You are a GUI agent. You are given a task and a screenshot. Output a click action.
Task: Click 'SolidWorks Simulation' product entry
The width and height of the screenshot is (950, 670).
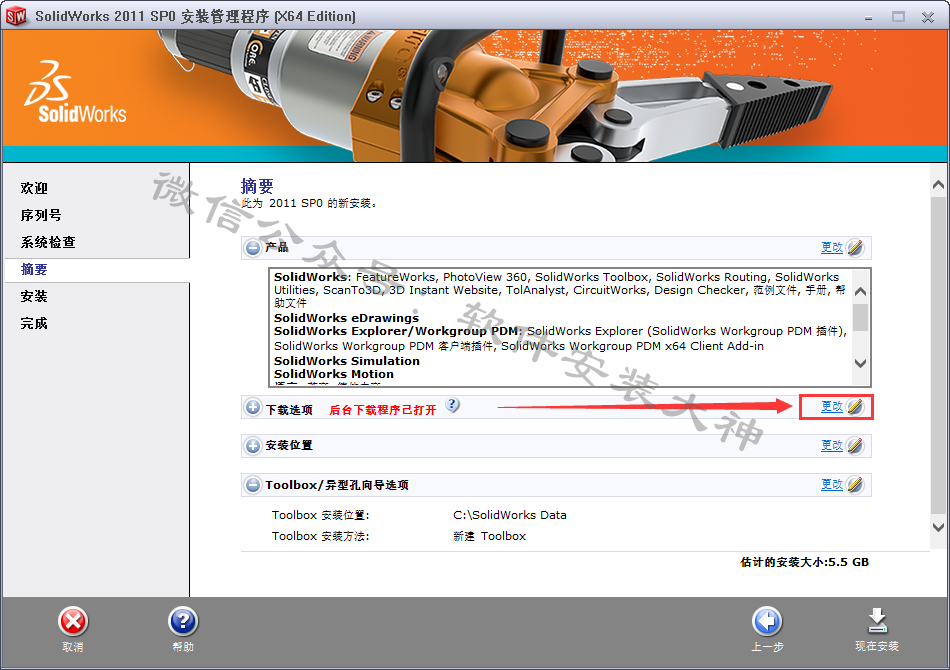coord(347,361)
